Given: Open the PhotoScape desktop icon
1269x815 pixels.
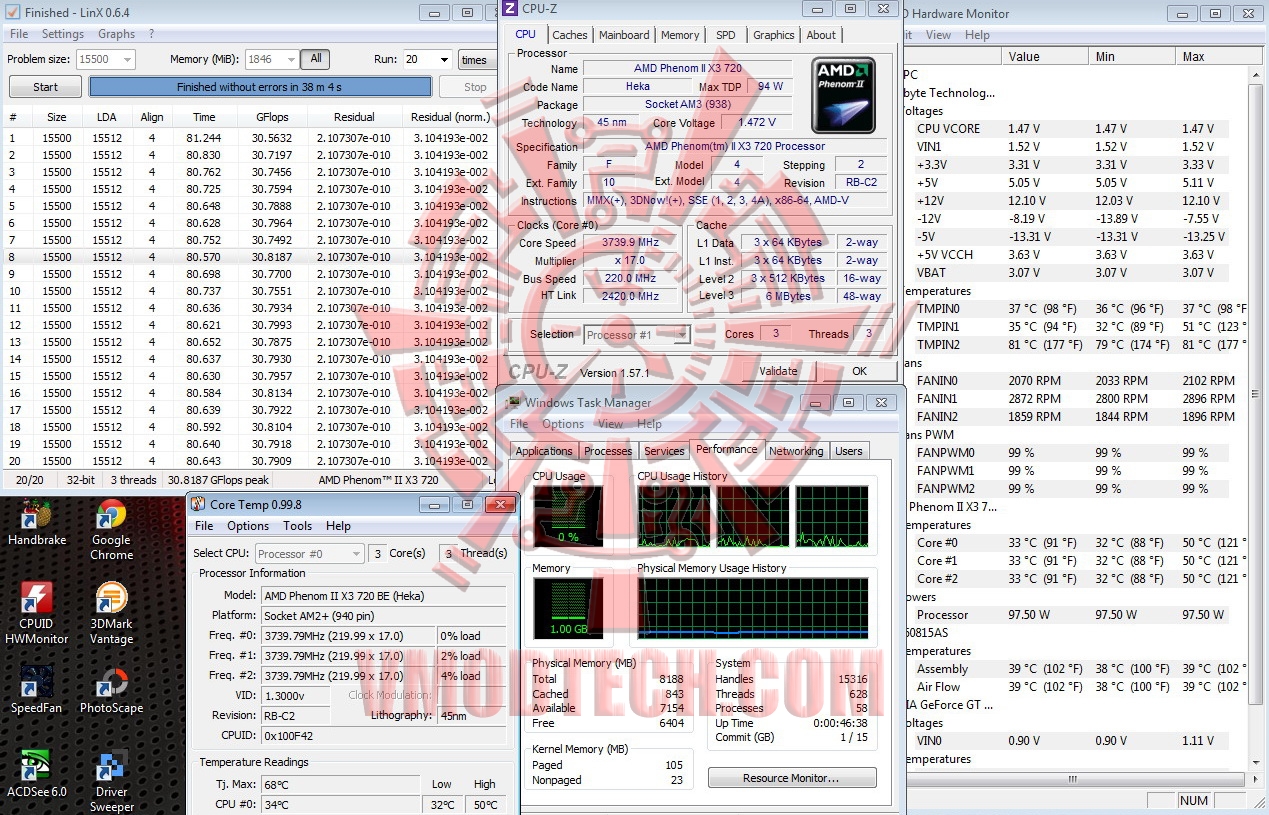Looking at the screenshot, I should [x=111, y=690].
